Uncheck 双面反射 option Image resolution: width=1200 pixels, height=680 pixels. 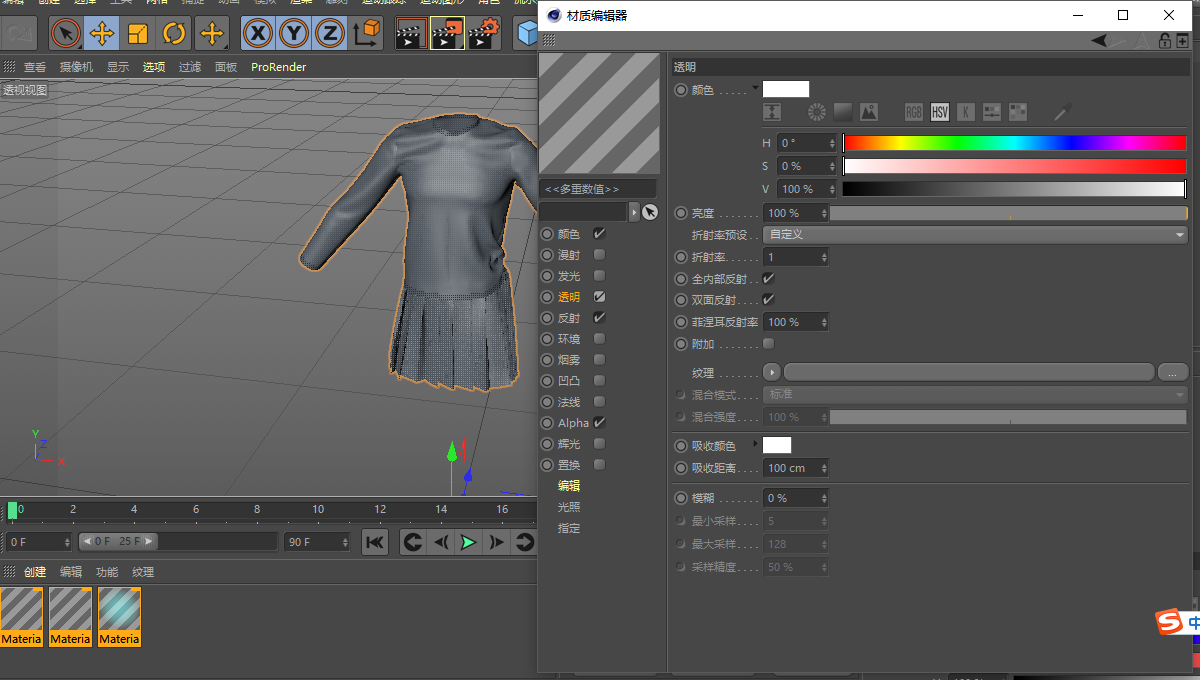[x=768, y=300]
